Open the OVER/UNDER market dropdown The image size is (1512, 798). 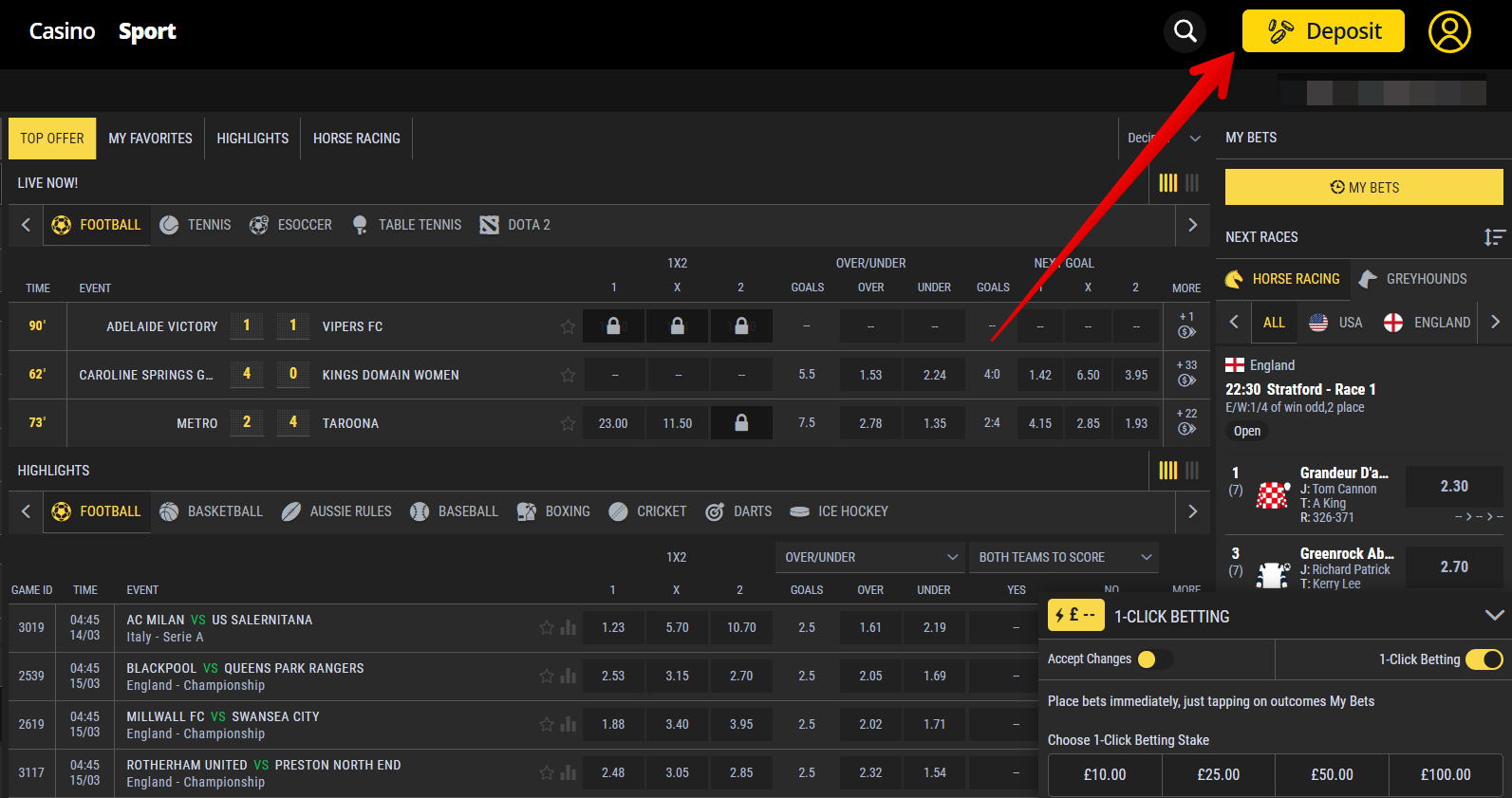coord(870,557)
